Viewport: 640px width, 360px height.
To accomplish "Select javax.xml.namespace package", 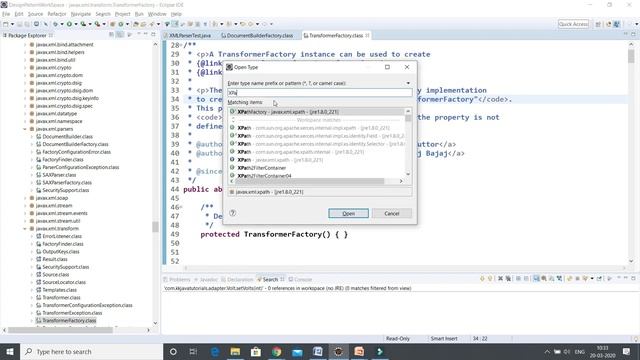I will tap(59, 122).
